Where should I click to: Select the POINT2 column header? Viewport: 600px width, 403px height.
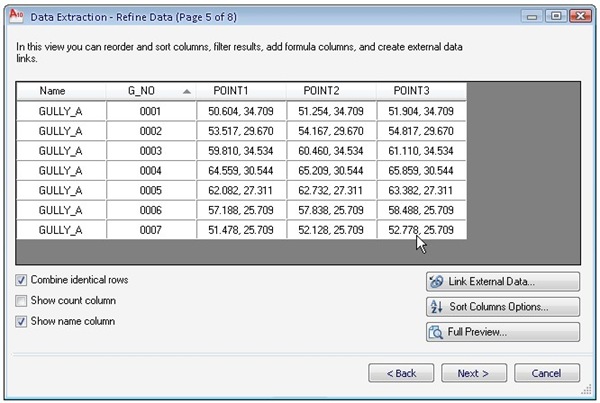[331, 91]
